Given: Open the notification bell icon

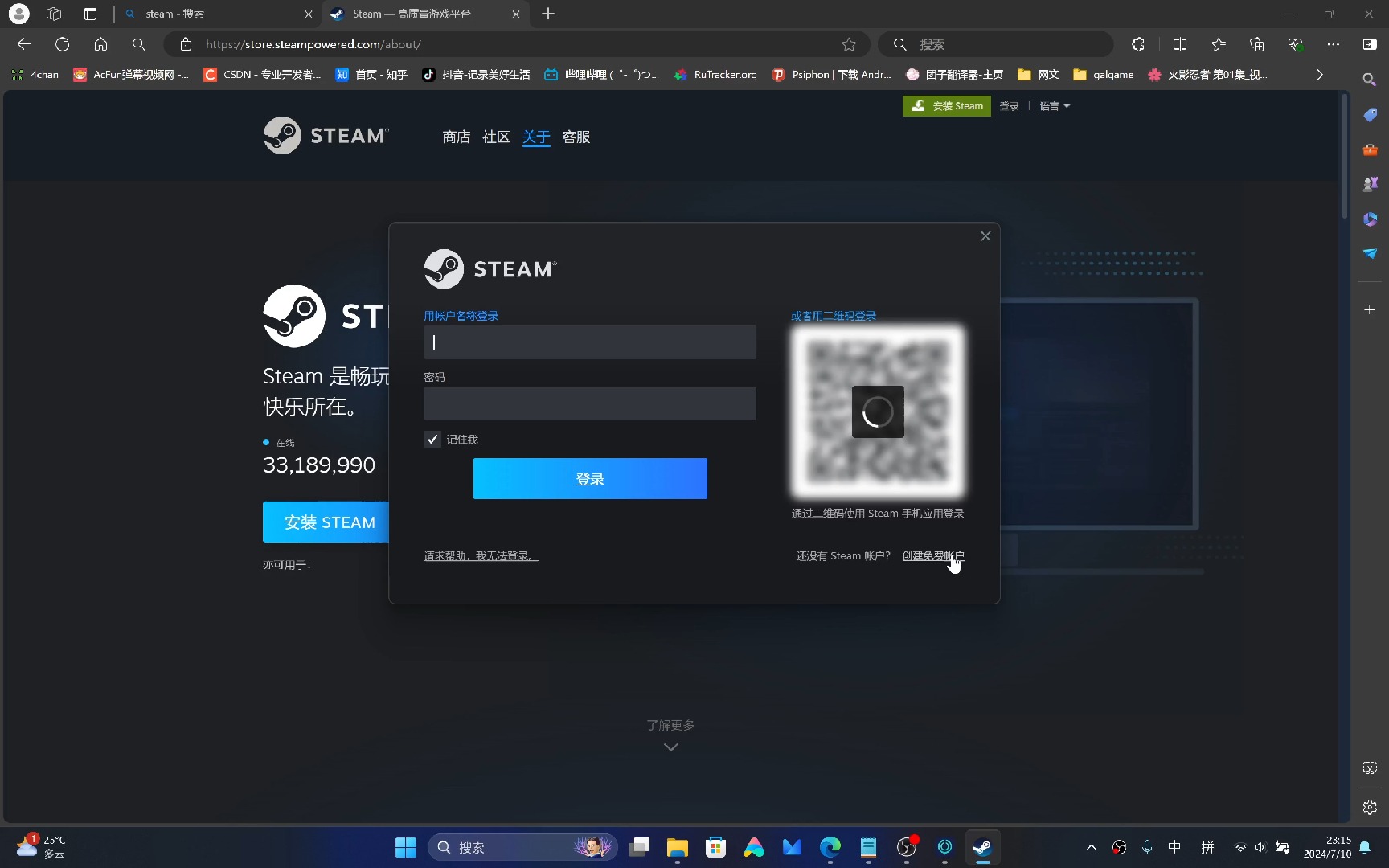Looking at the screenshot, I should [1365, 847].
